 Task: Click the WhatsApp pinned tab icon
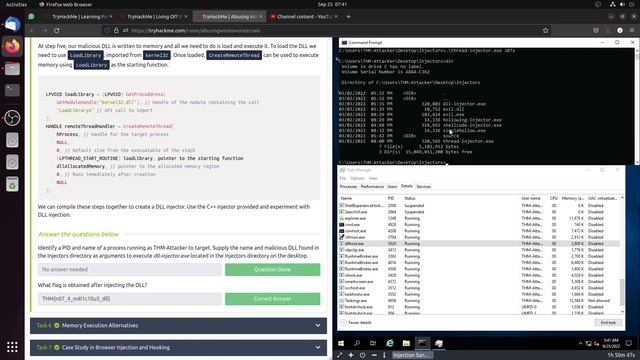click(x=31, y=17)
